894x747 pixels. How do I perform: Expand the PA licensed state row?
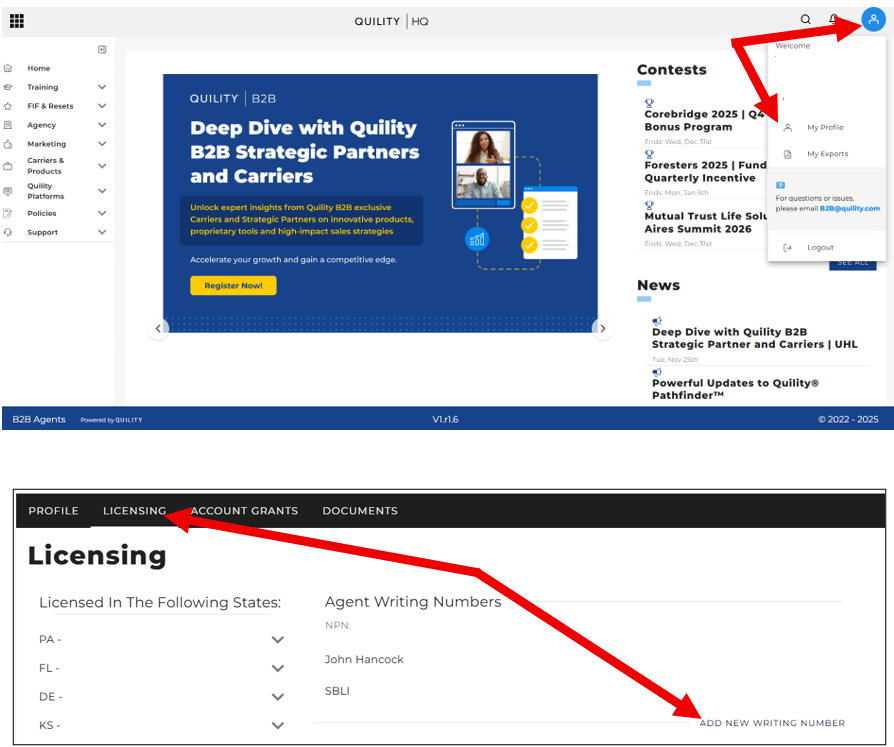click(277, 640)
